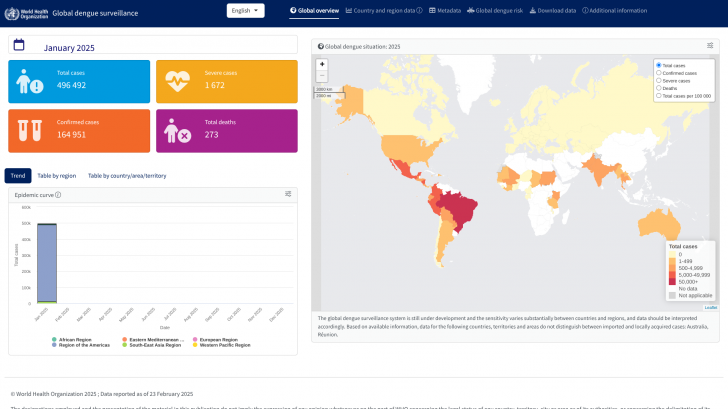Click the 1-499 legend color swatch
The height and width of the screenshot is (409, 728).
tap(672, 261)
